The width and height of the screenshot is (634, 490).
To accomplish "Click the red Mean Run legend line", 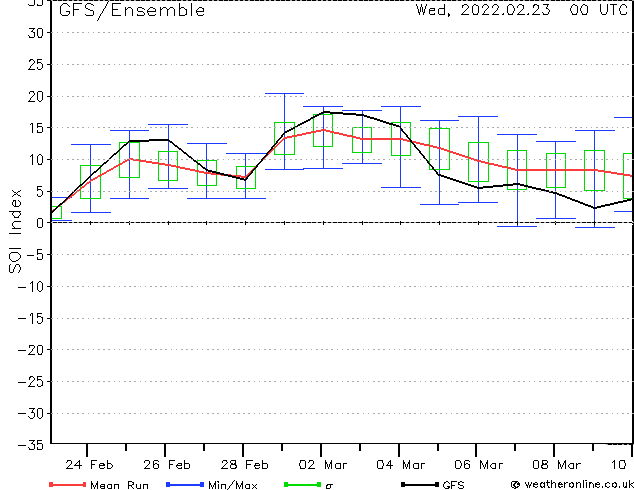I will tap(68, 484).
